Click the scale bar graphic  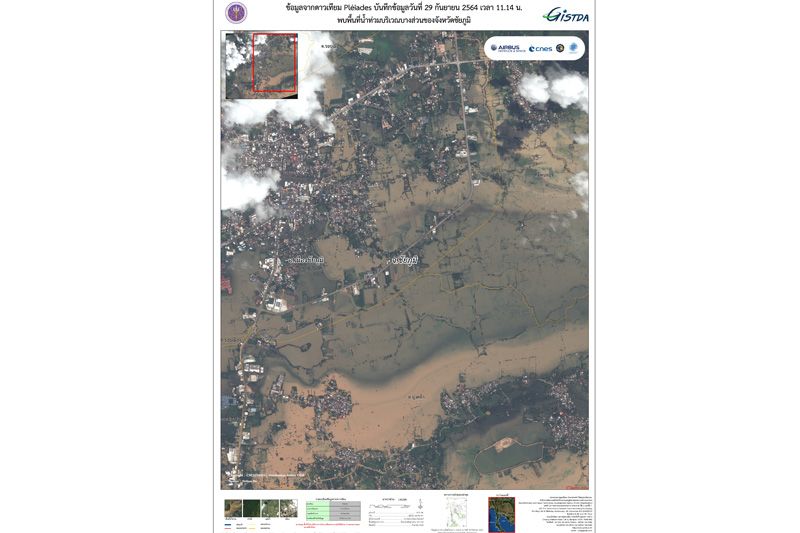[x=388, y=507]
